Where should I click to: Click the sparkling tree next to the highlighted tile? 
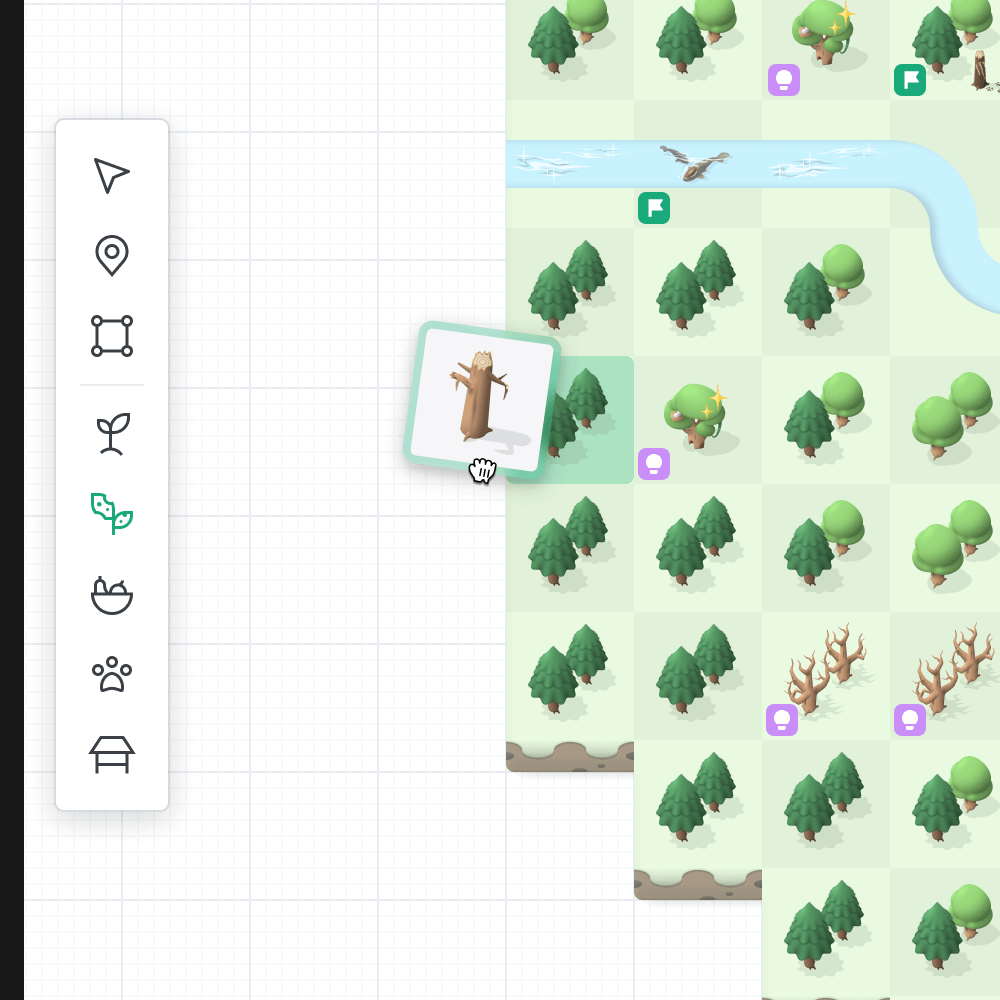[696, 416]
